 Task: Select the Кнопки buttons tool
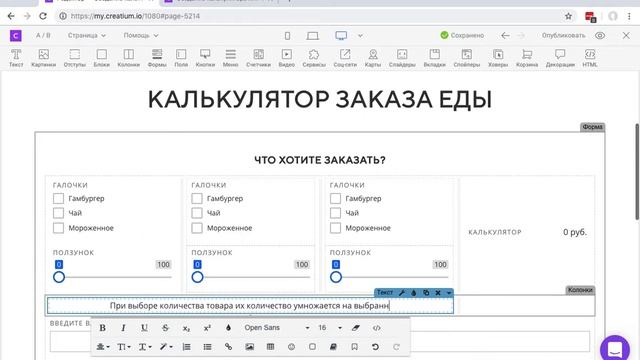pyautogui.click(x=205, y=58)
